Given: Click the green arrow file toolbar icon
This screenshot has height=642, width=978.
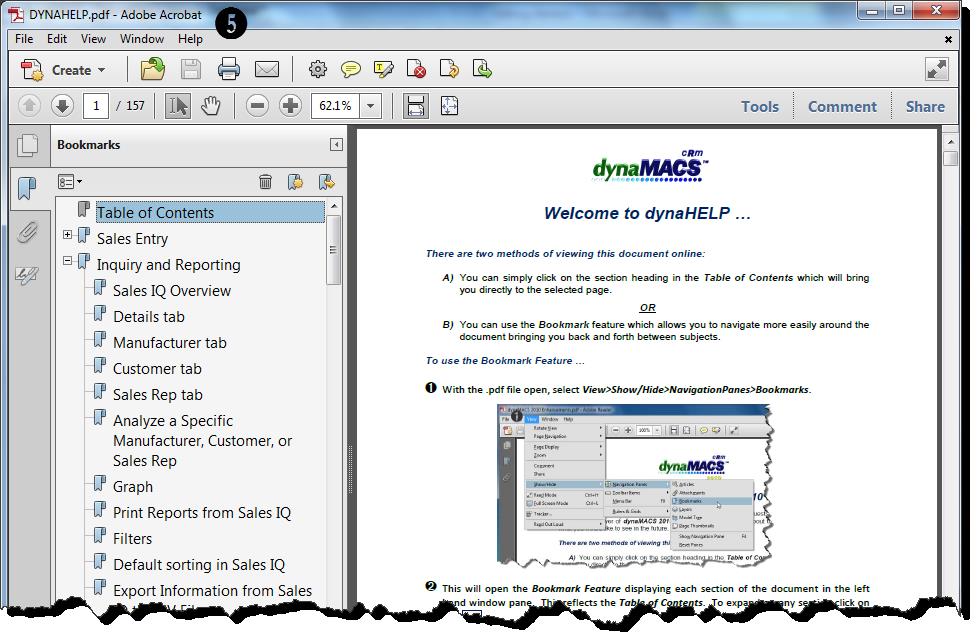Looking at the screenshot, I should point(482,69).
